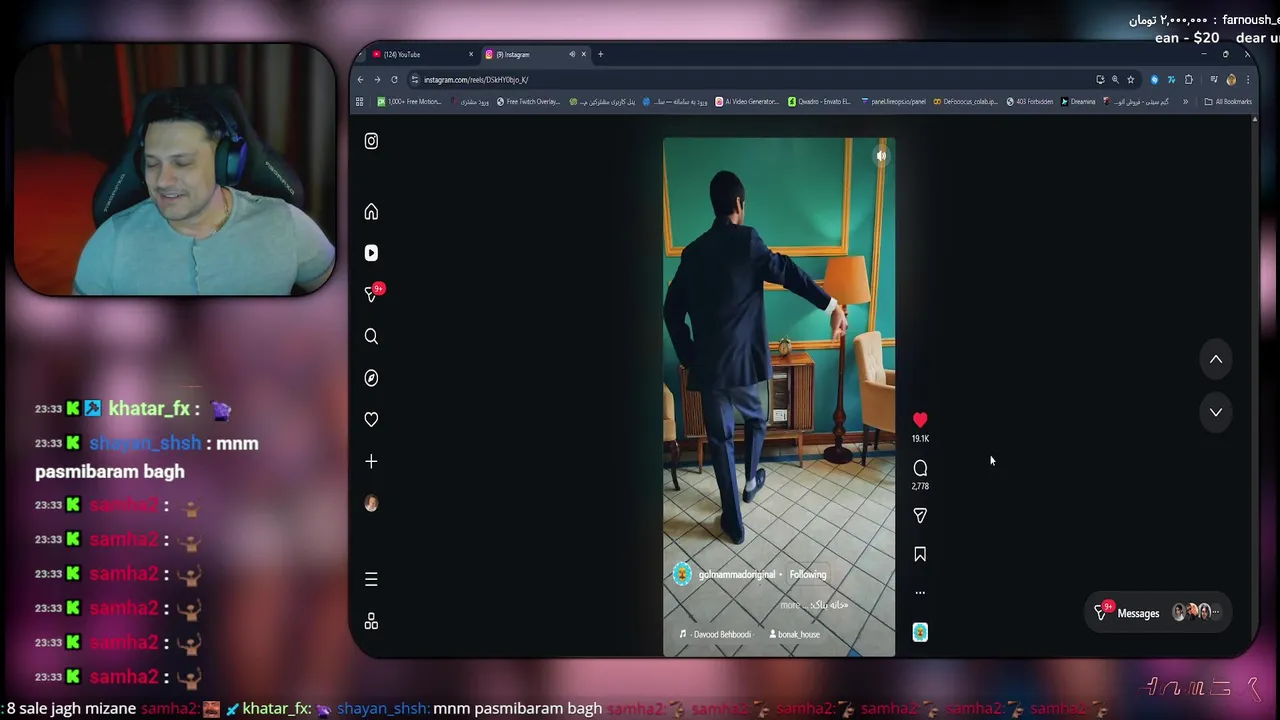The width and height of the screenshot is (1280, 720).
Task: Go to next reel down chevron
Action: click(1216, 412)
